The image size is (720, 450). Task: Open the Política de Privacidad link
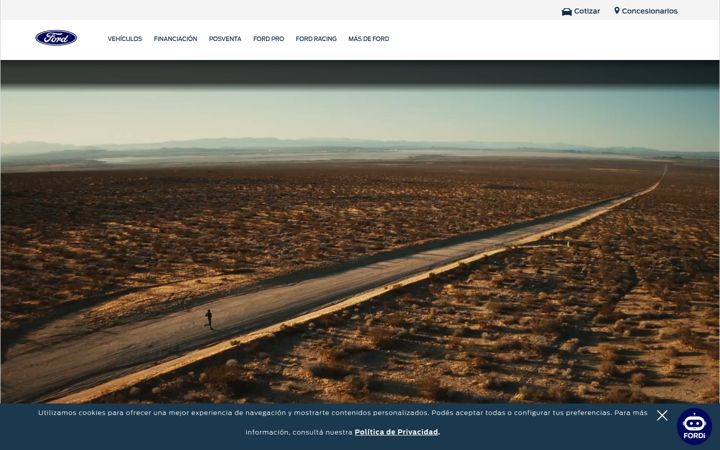[396, 432]
